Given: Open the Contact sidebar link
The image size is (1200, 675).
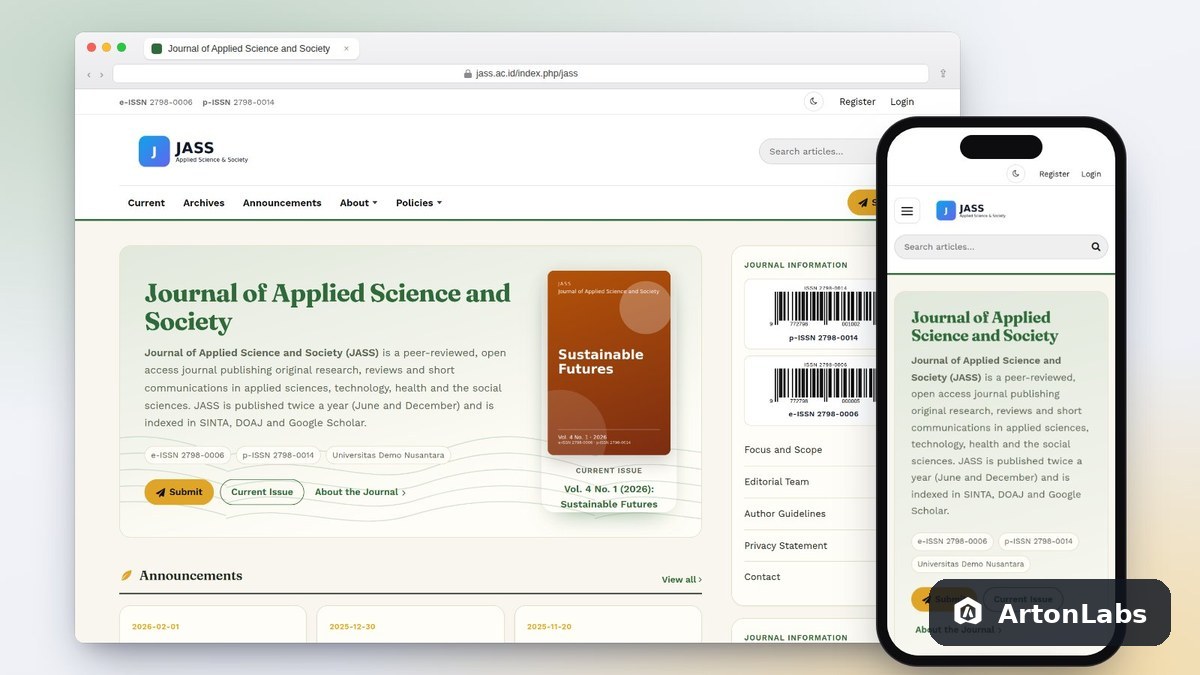Looking at the screenshot, I should pos(762,577).
